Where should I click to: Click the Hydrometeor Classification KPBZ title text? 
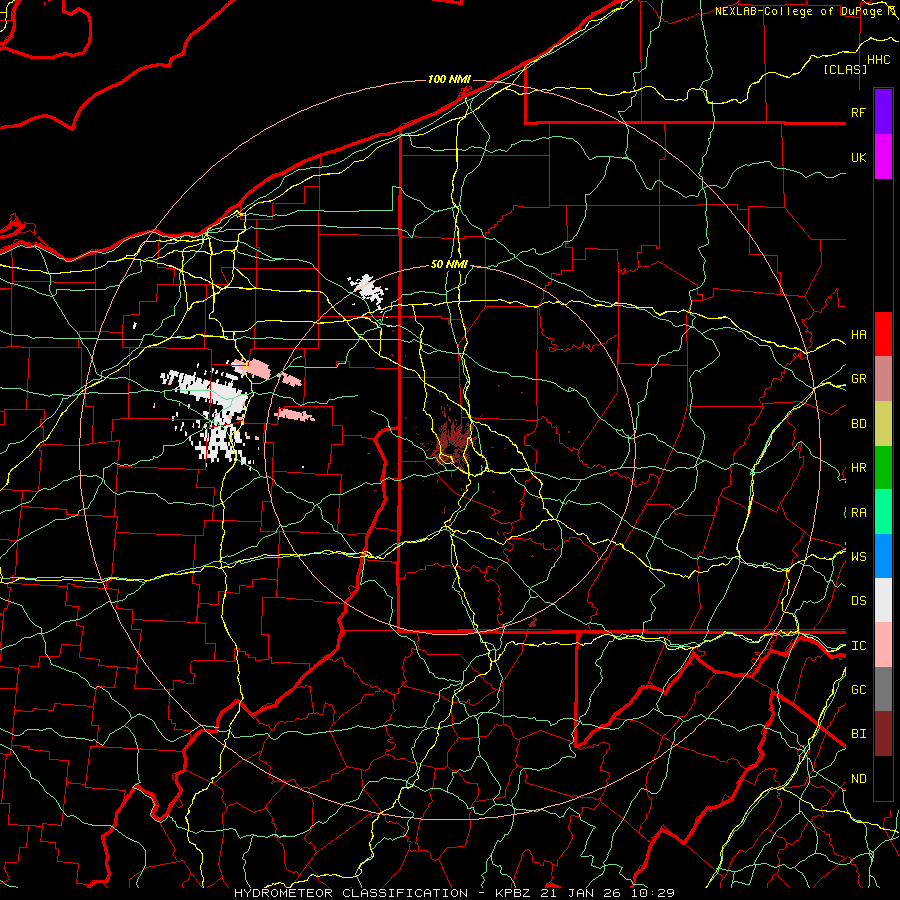pos(454,893)
